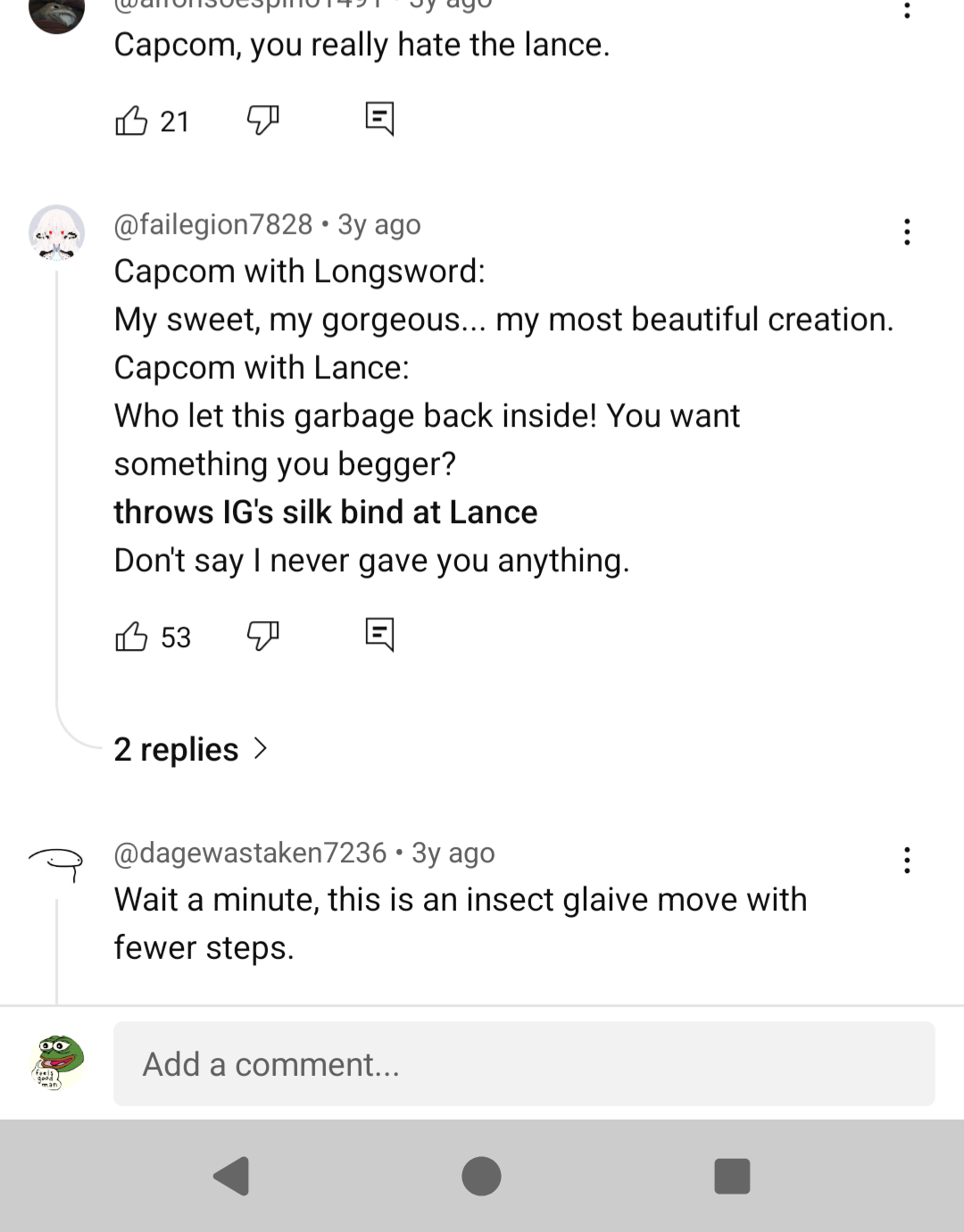Viewport: 964px width, 1232px height.
Task: Like the 'Capcom, you really hate the lance' comment
Action: point(131,121)
